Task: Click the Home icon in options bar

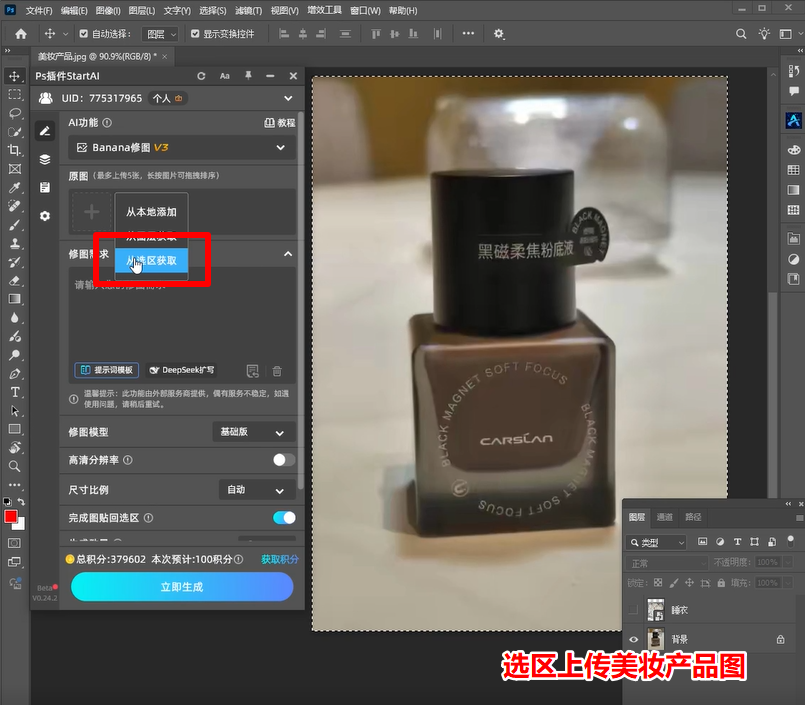Action: tap(21, 34)
